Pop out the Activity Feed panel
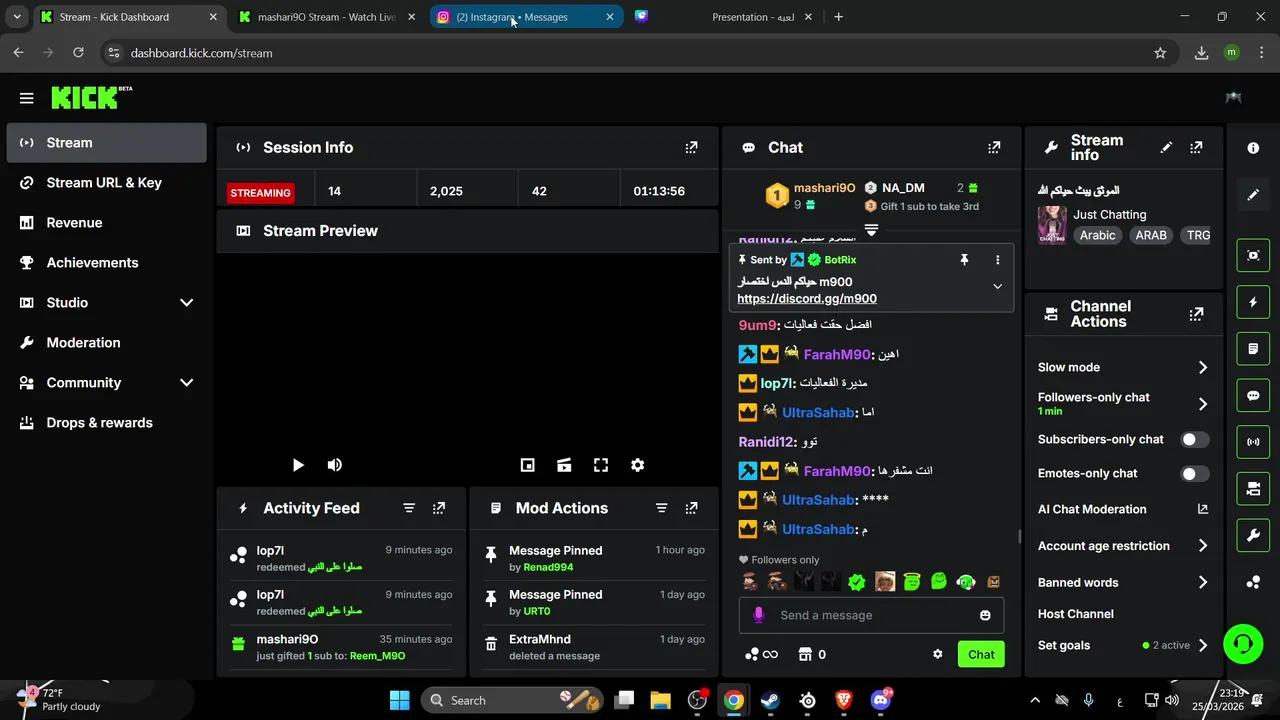The width and height of the screenshot is (1280, 720). point(439,508)
